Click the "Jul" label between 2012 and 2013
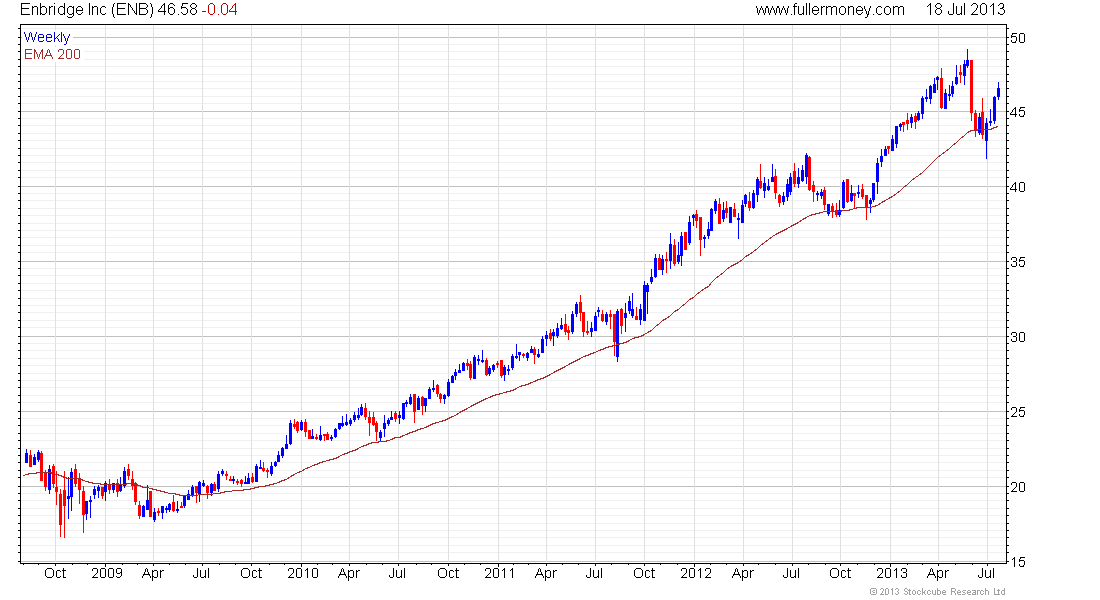Image resolution: width=1100 pixels, height=600 pixels. pyautogui.click(x=791, y=573)
